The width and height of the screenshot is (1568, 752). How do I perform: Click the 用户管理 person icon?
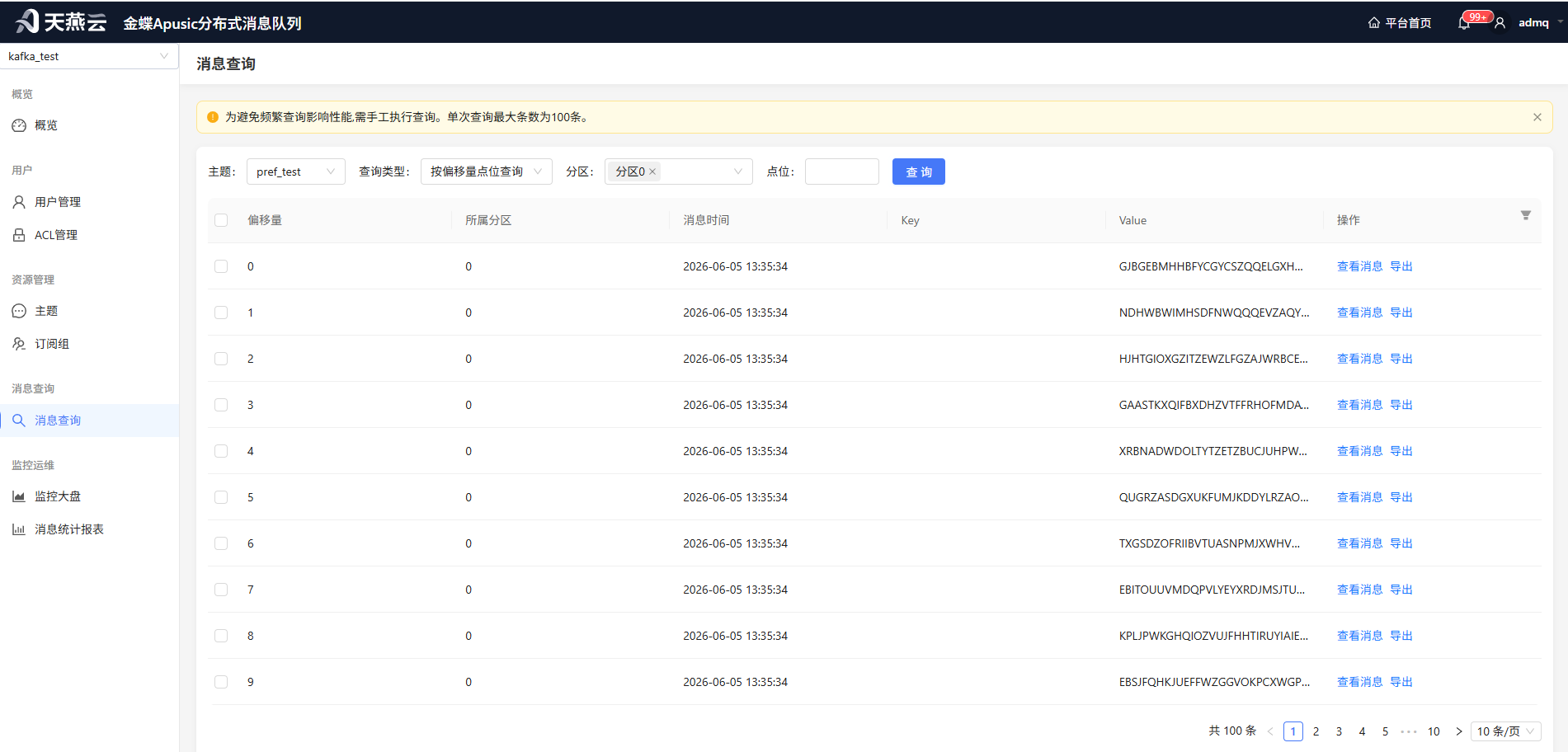19,202
